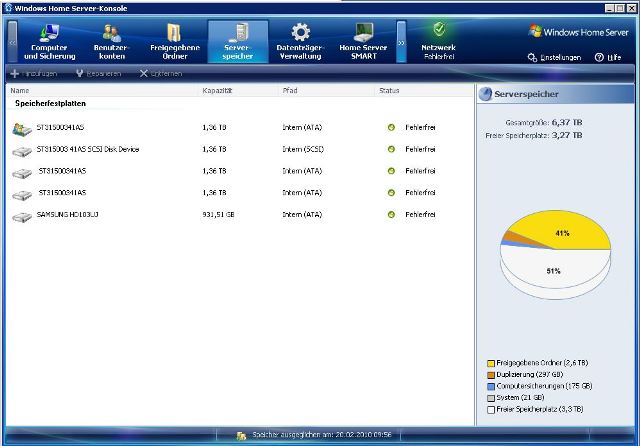Click the Windows Home Server logo

578,32
